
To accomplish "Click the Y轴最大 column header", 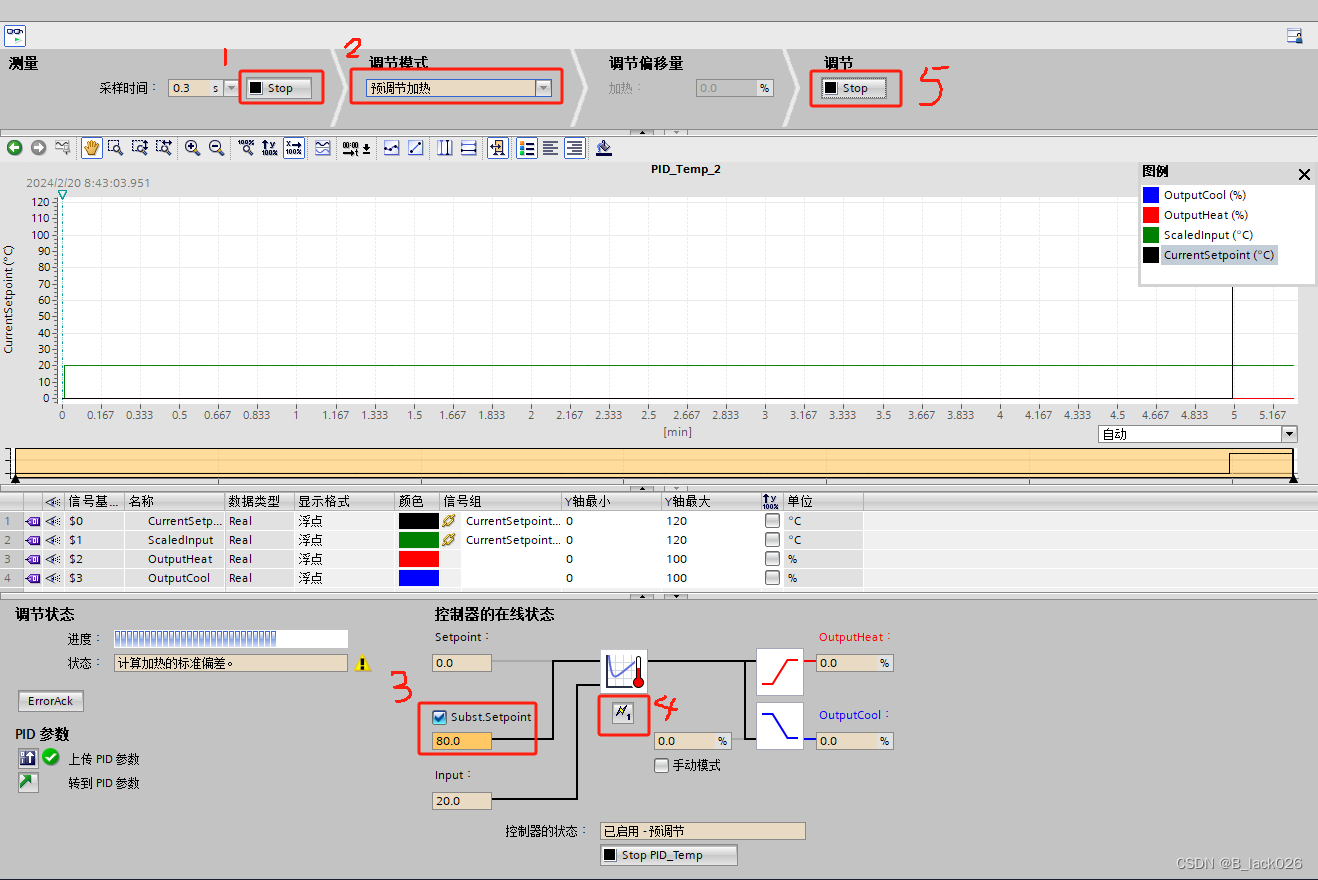I will pyautogui.click(x=710, y=501).
